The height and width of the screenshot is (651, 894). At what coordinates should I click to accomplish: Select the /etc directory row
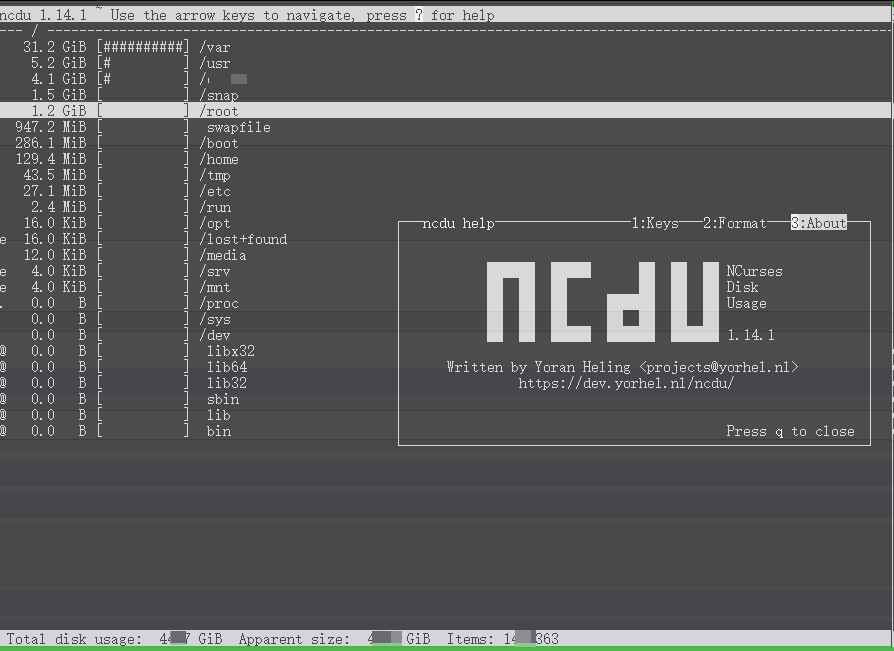445,191
